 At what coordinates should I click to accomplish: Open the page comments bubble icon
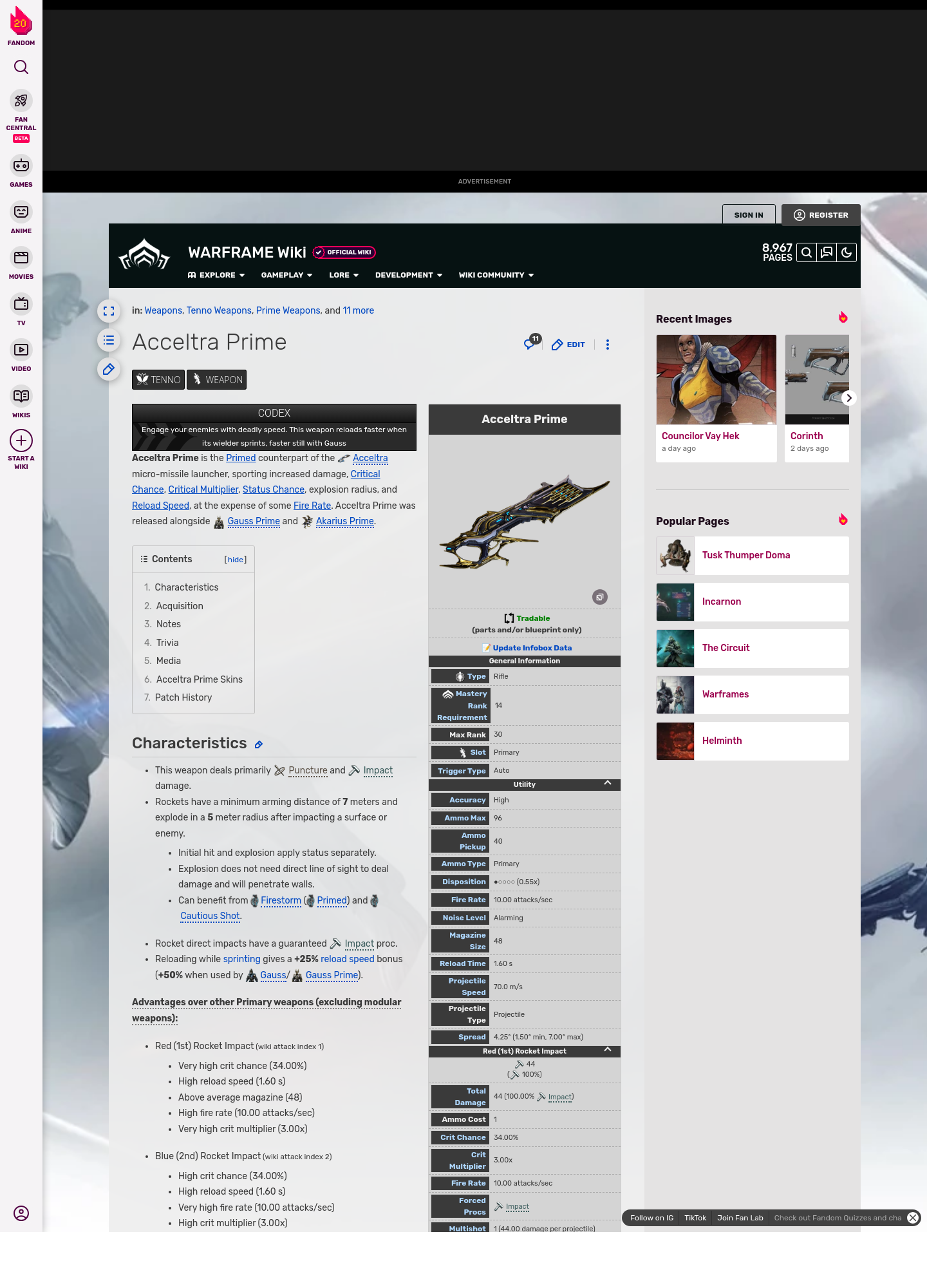[530, 344]
